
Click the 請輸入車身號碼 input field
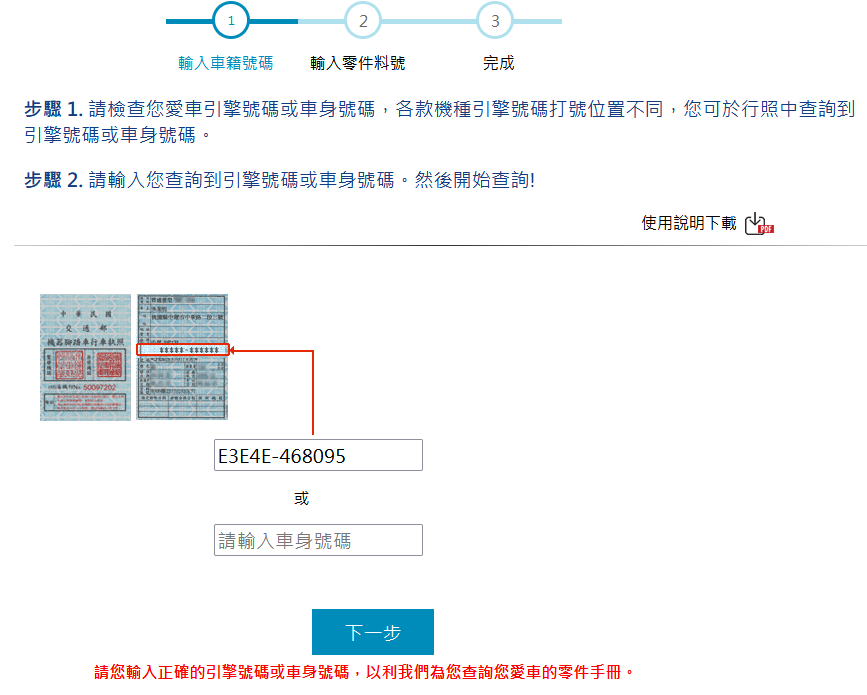[x=318, y=541]
